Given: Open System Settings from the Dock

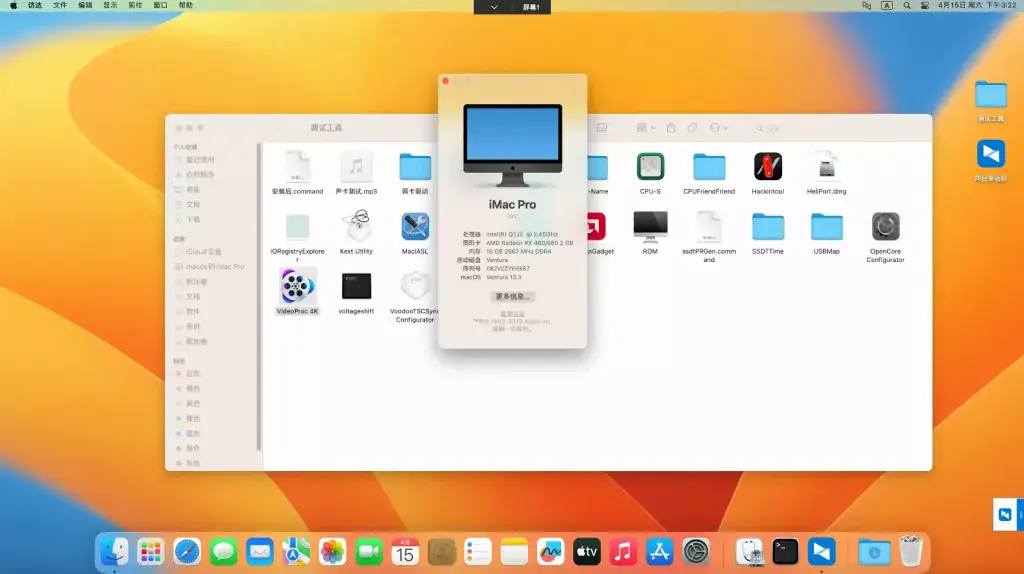Looking at the screenshot, I should click(x=696, y=552).
